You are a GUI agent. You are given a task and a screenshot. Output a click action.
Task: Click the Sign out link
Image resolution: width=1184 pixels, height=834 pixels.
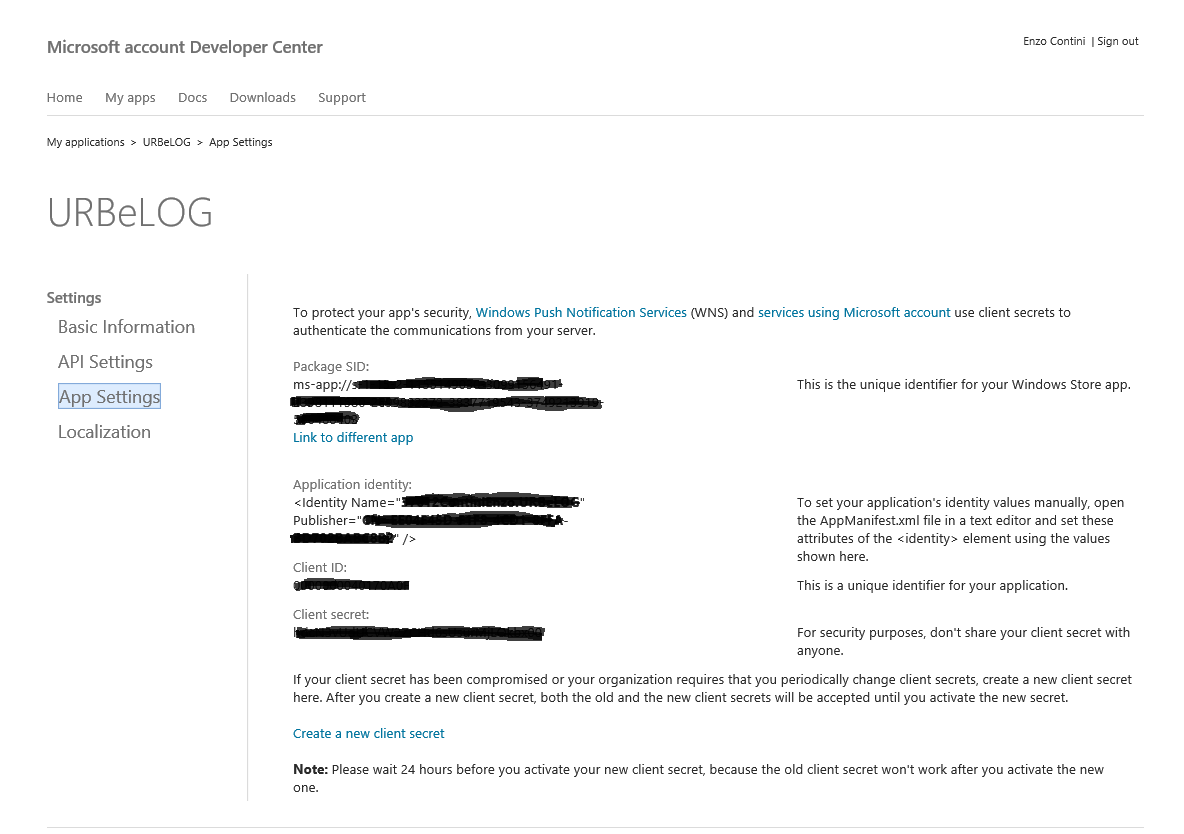tap(1117, 41)
